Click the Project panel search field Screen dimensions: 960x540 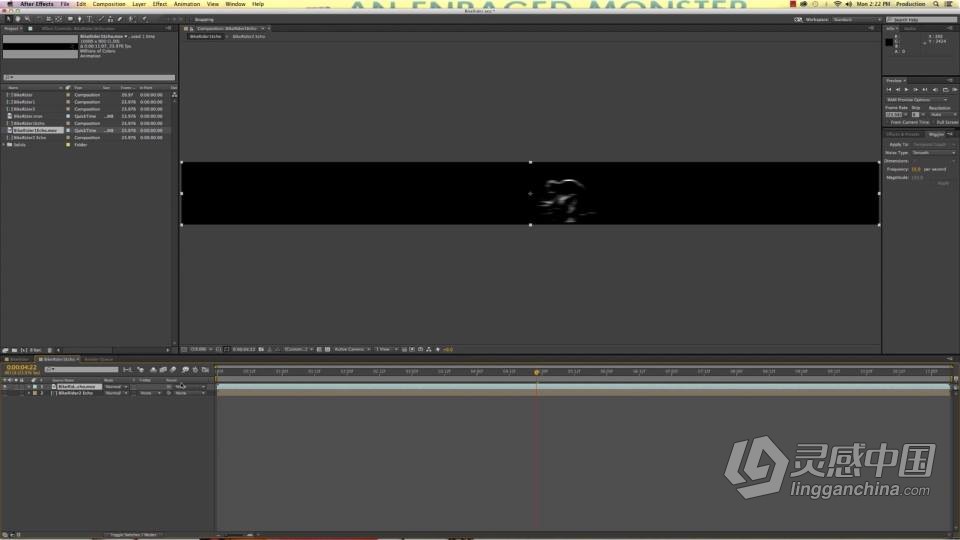(x=89, y=77)
